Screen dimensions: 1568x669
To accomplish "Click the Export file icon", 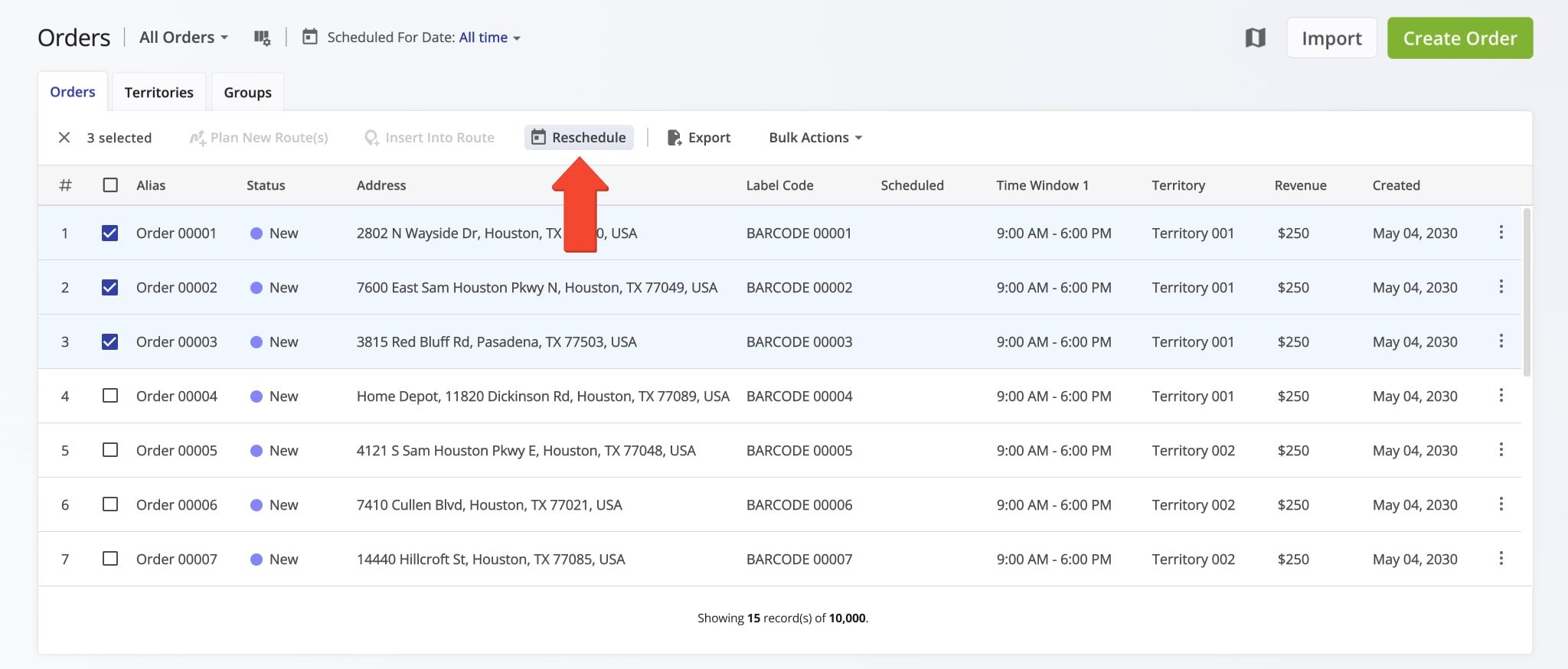I will click(675, 138).
